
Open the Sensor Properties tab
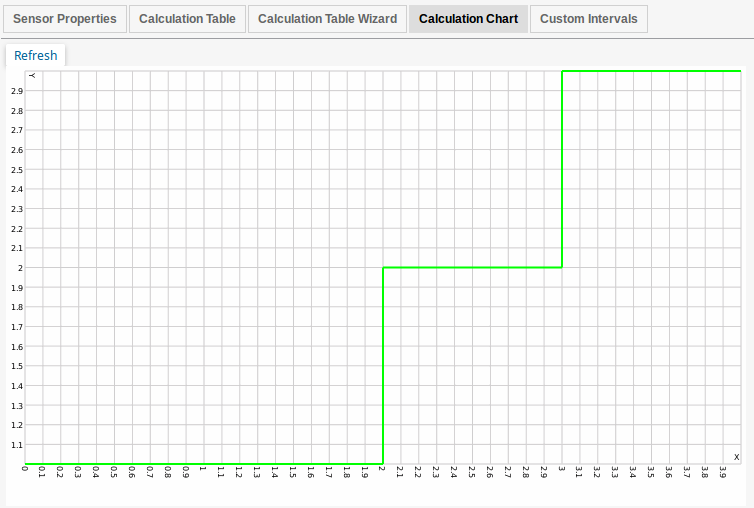(x=65, y=19)
